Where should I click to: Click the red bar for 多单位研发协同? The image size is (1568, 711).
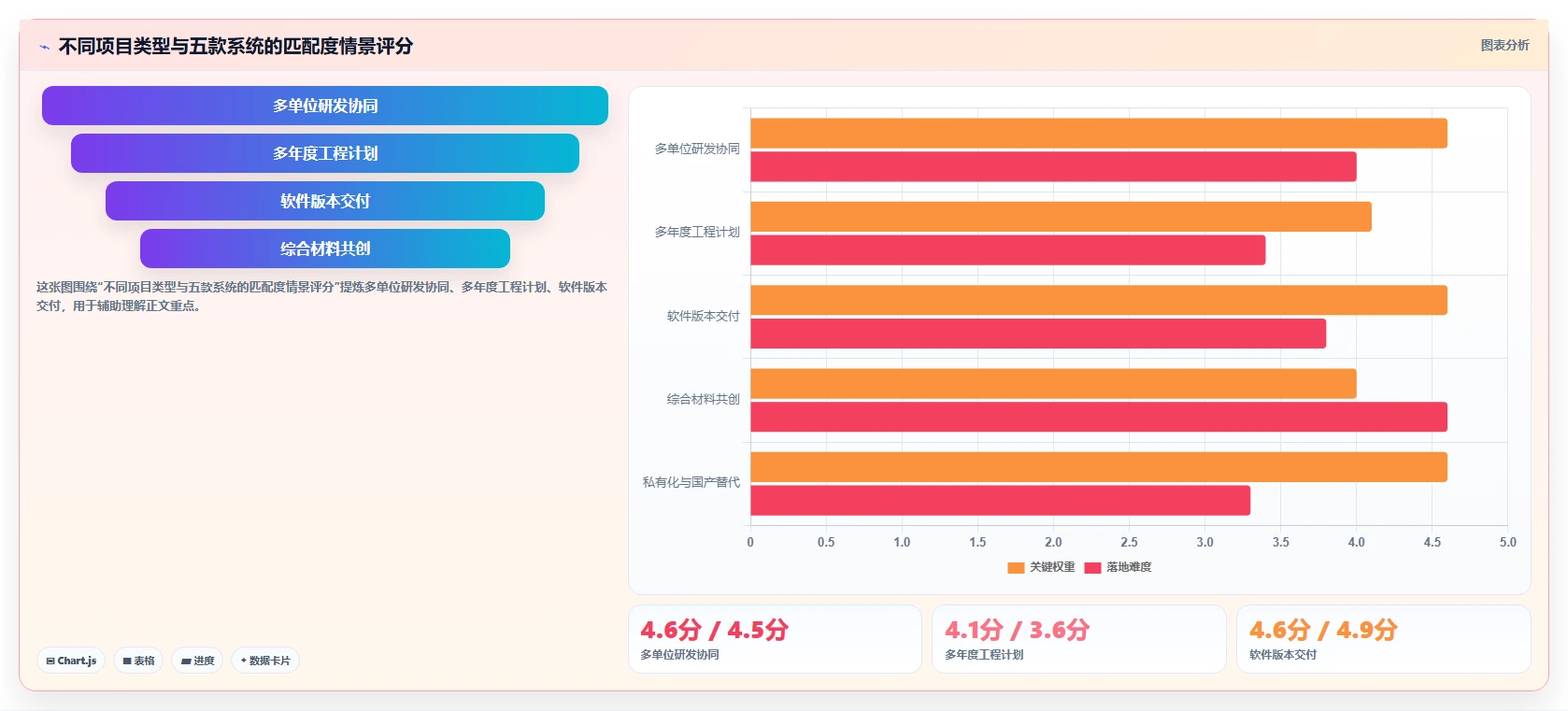click(x=1053, y=167)
